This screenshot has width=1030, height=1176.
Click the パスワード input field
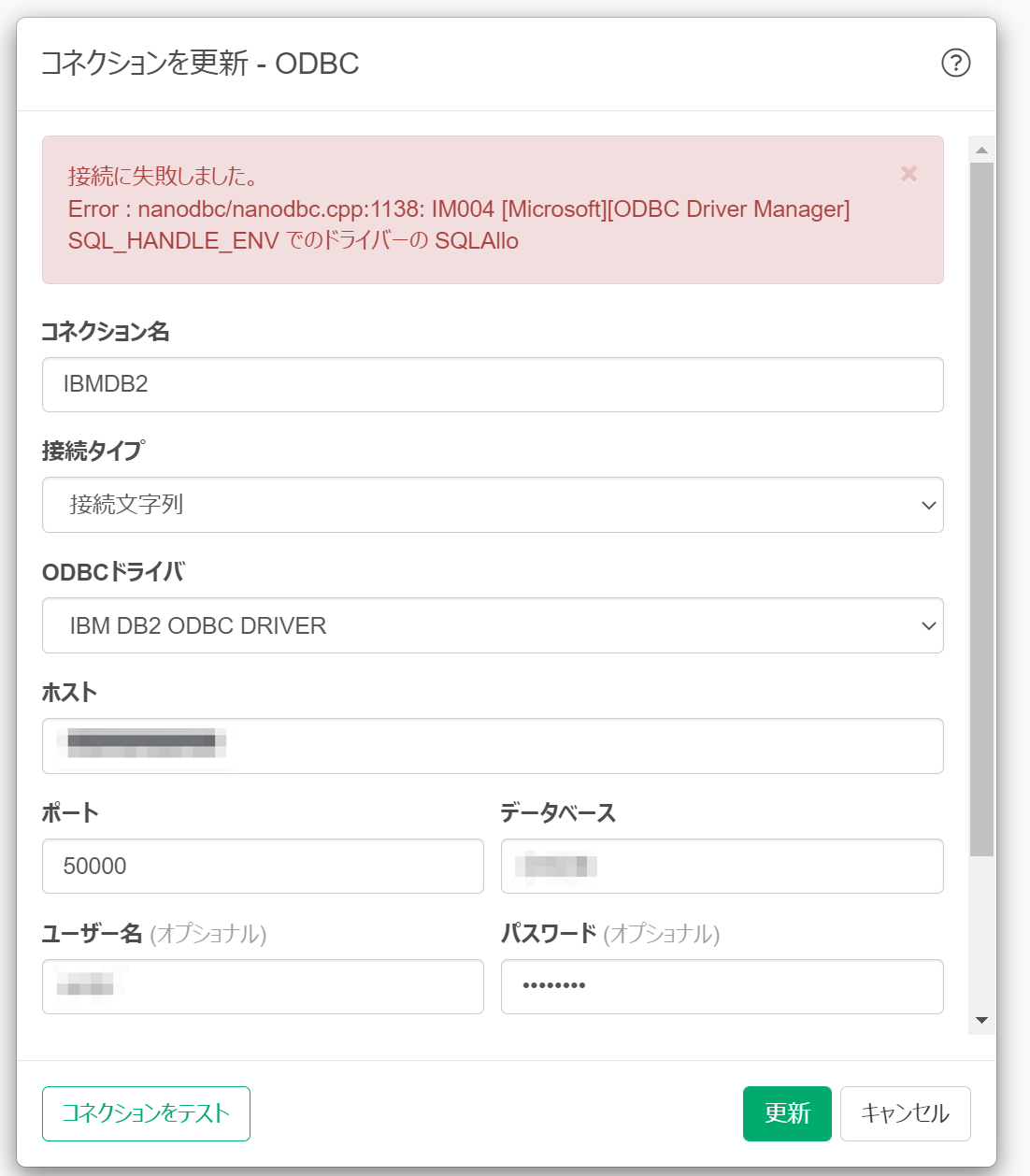pyautogui.click(x=722, y=986)
